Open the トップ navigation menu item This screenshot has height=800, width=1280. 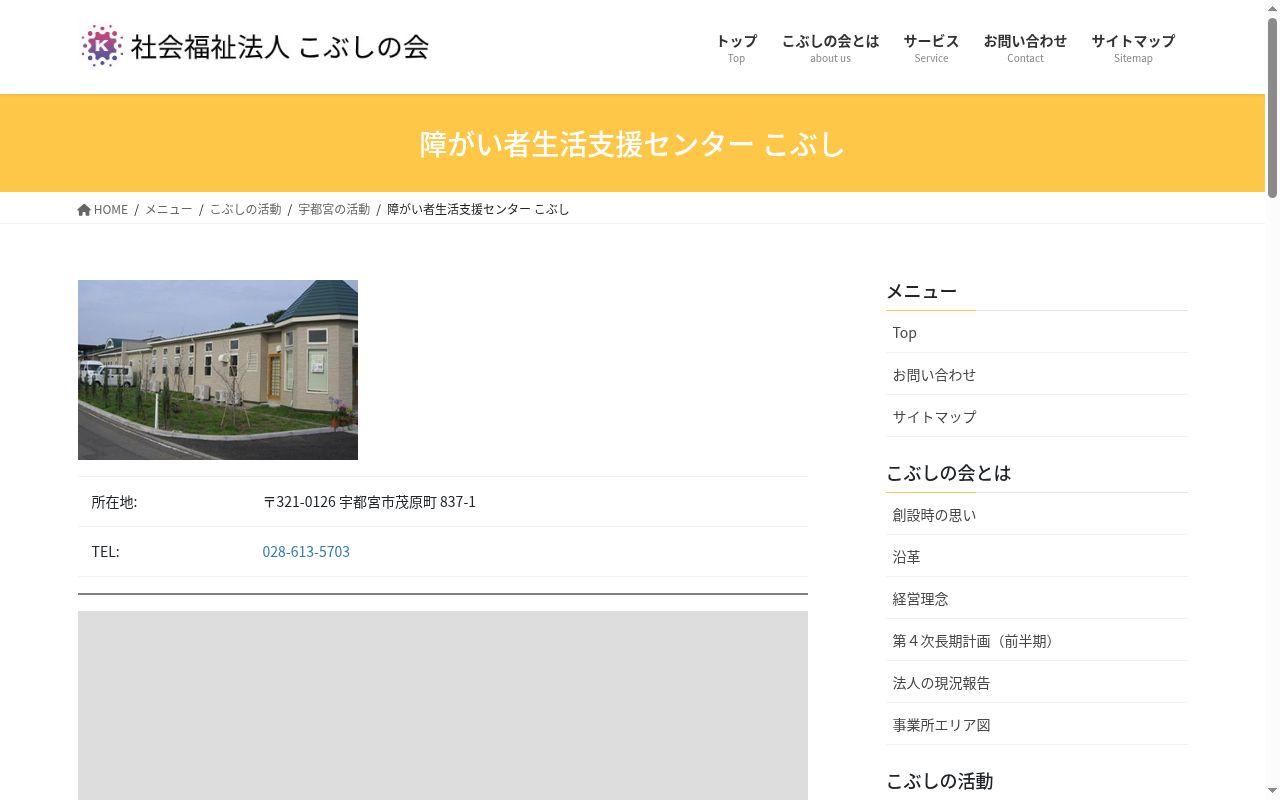pyautogui.click(x=736, y=48)
